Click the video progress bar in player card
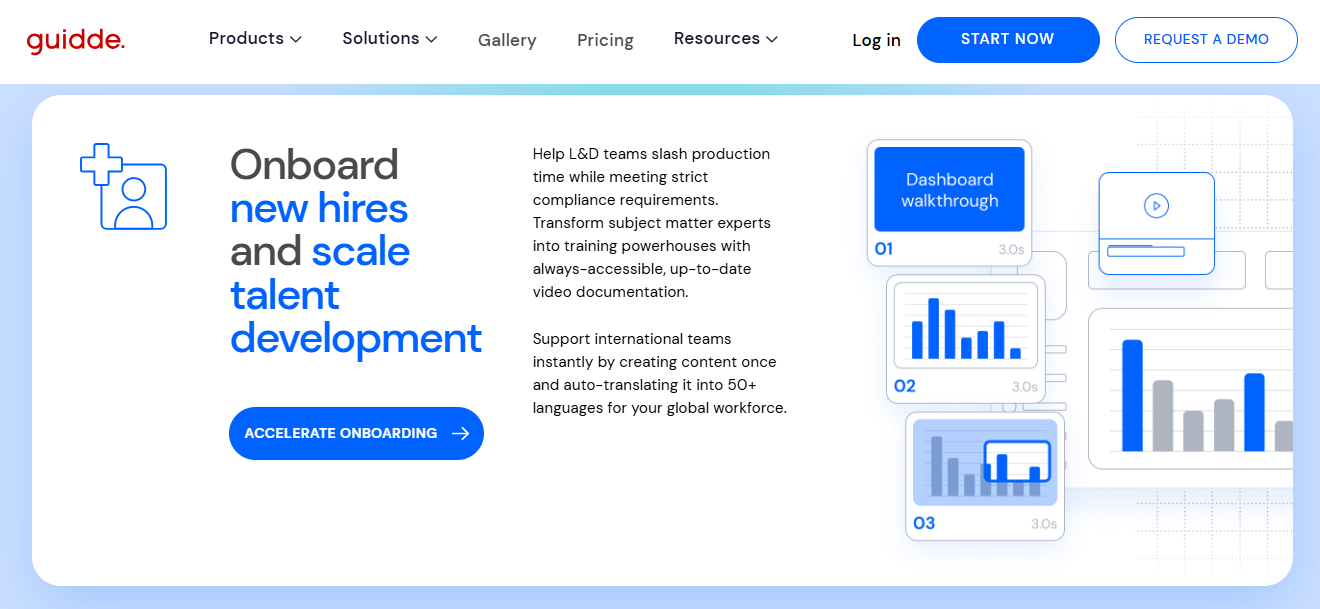This screenshot has height=609, width=1320. (1145, 251)
